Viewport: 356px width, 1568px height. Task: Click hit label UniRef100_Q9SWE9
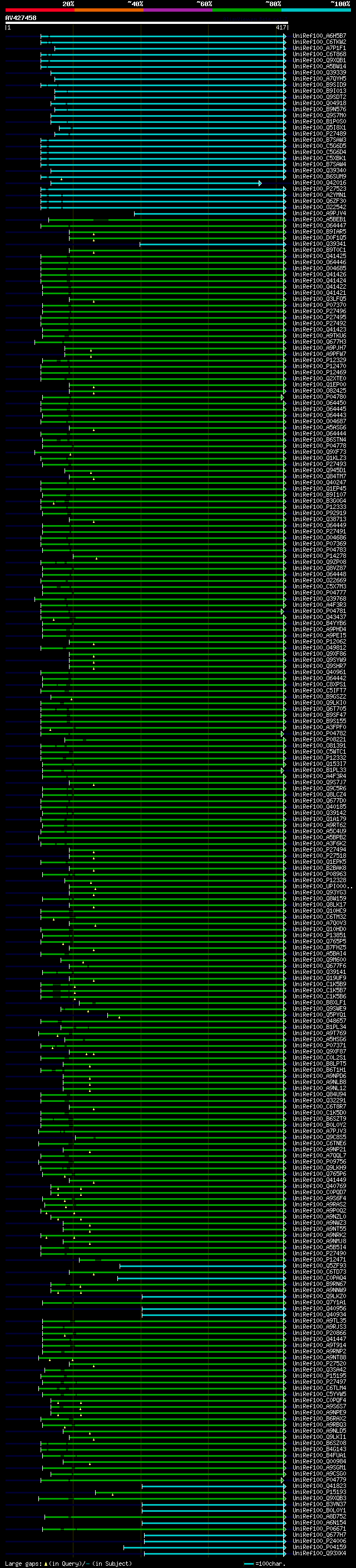(x=319, y=1008)
